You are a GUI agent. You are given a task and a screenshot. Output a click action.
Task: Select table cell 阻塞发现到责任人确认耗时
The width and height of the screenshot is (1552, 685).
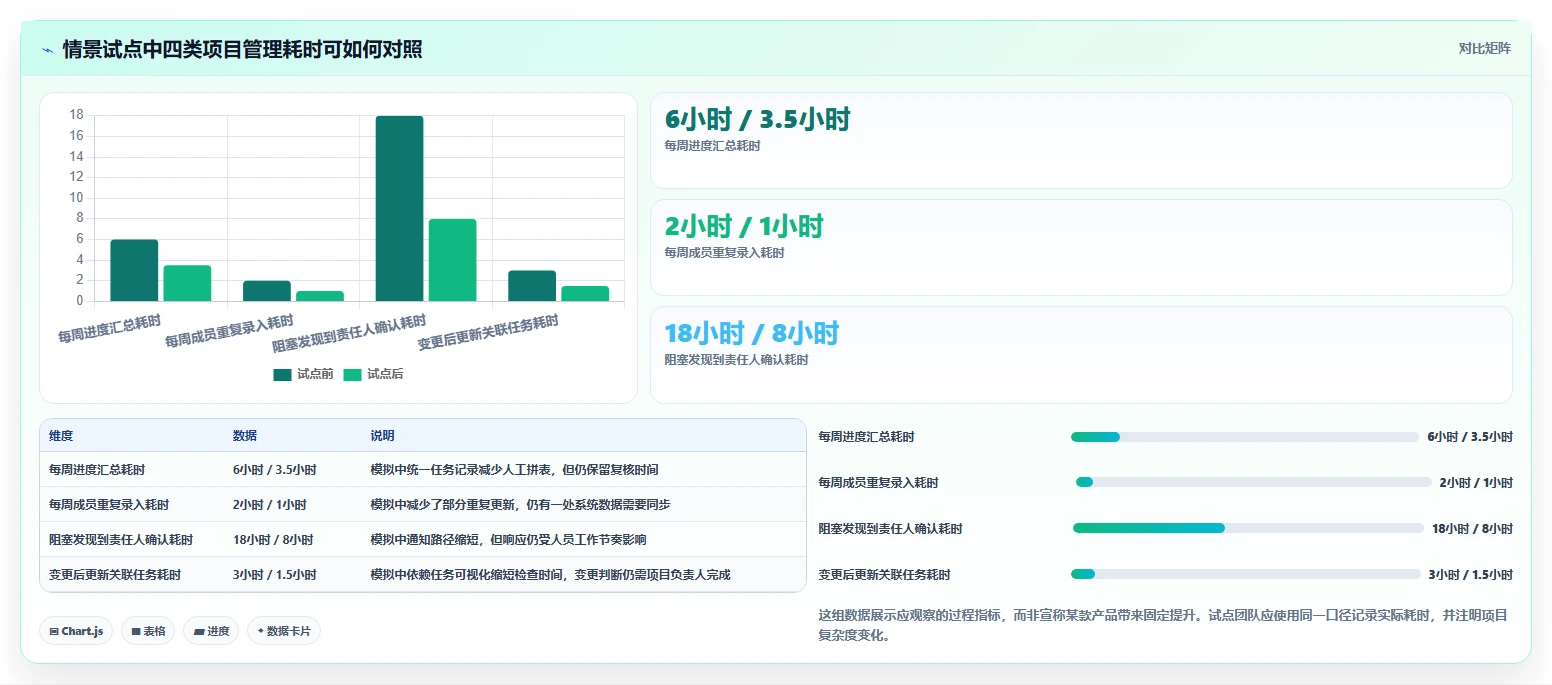[x=121, y=540]
